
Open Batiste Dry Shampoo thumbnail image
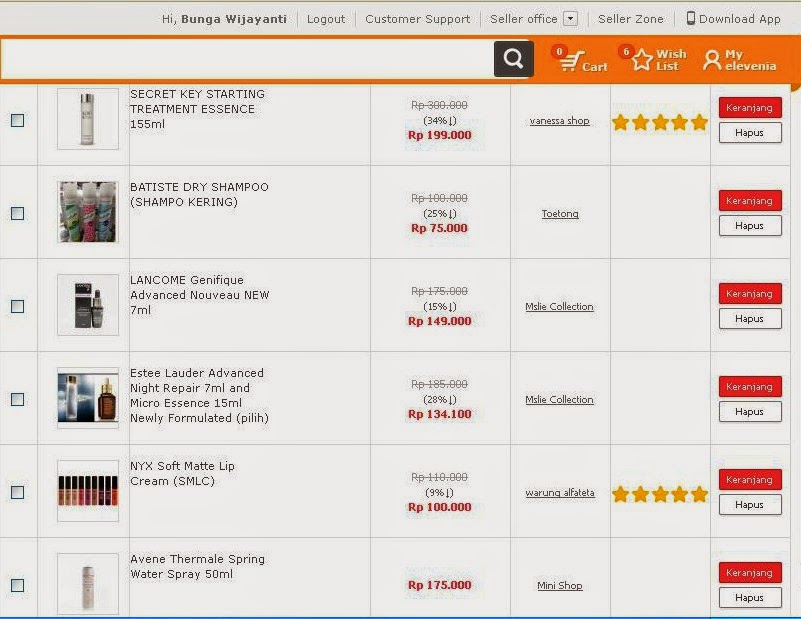click(x=88, y=212)
